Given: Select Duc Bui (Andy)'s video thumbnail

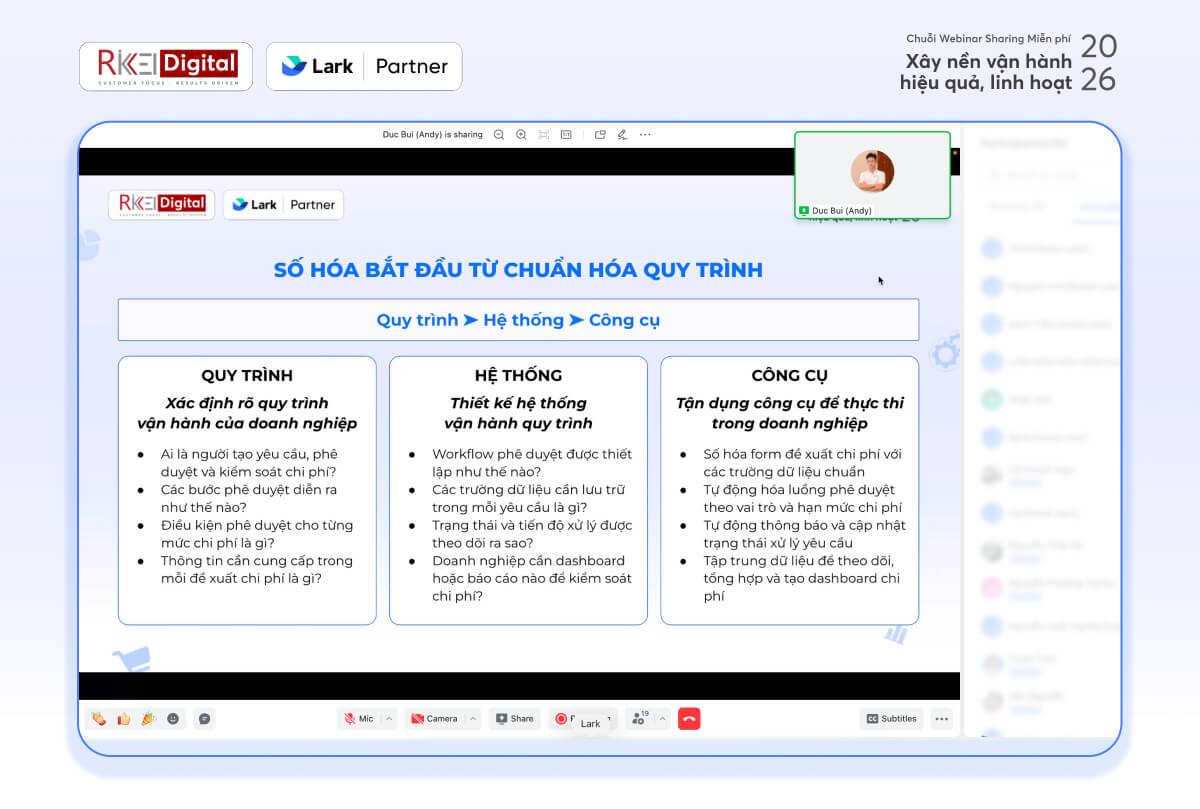Looking at the screenshot, I should pyautogui.click(x=871, y=175).
